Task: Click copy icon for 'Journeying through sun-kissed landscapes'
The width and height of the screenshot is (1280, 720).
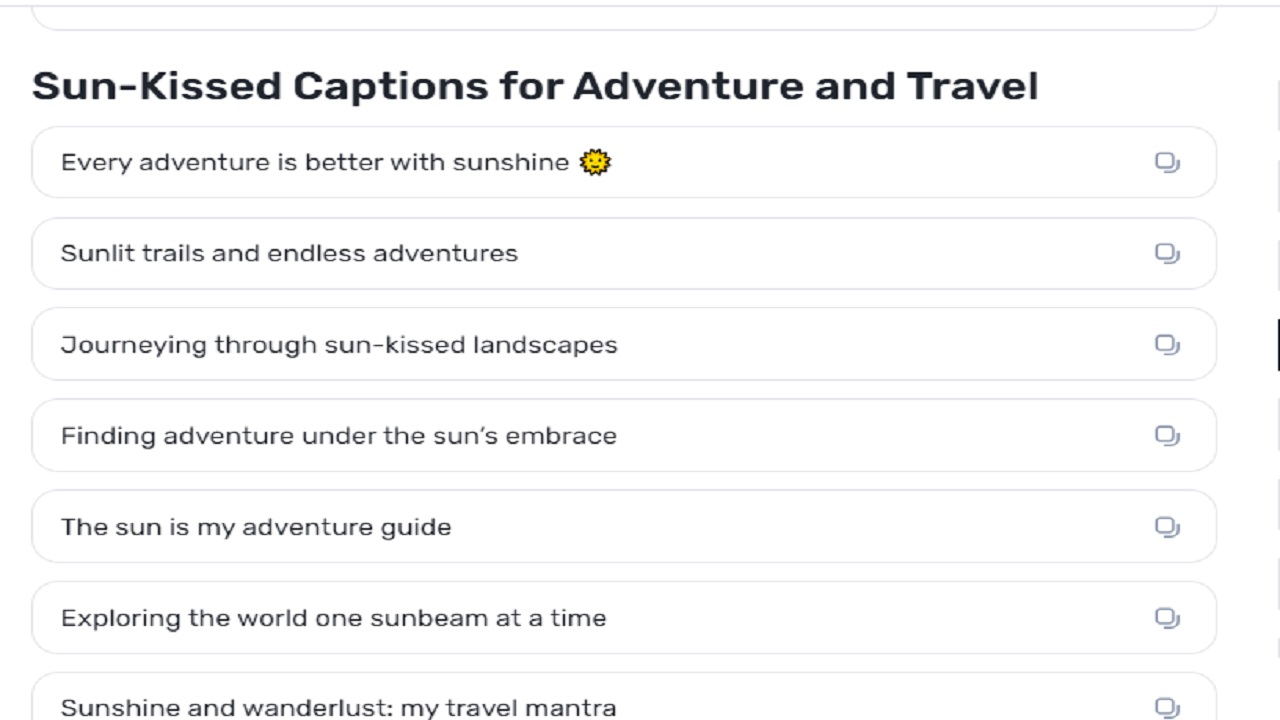Action: tap(1167, 344)
